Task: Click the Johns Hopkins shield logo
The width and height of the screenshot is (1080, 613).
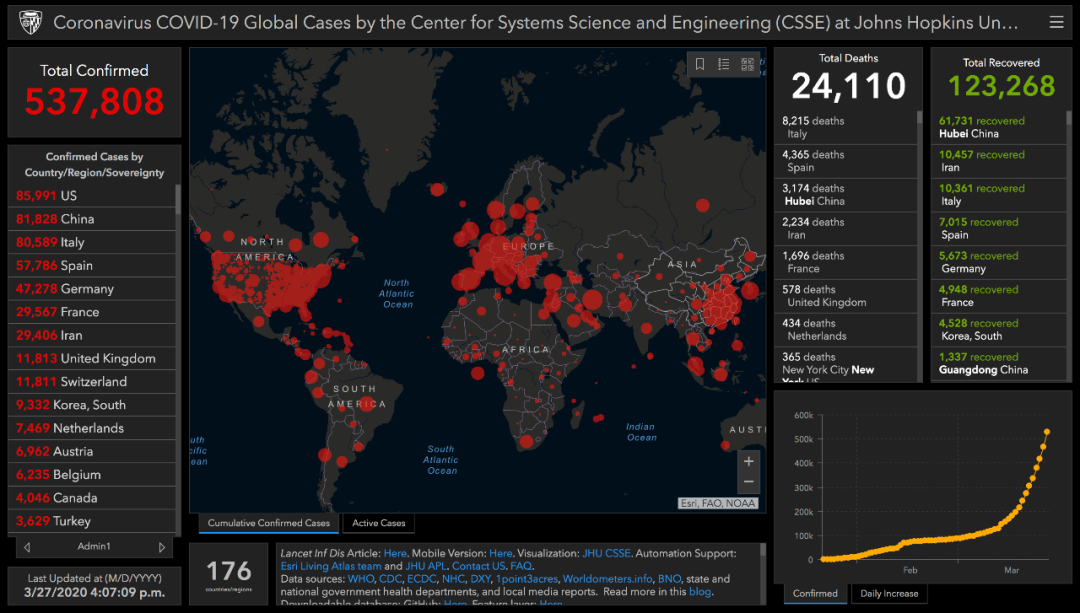Action: (28, 22)
